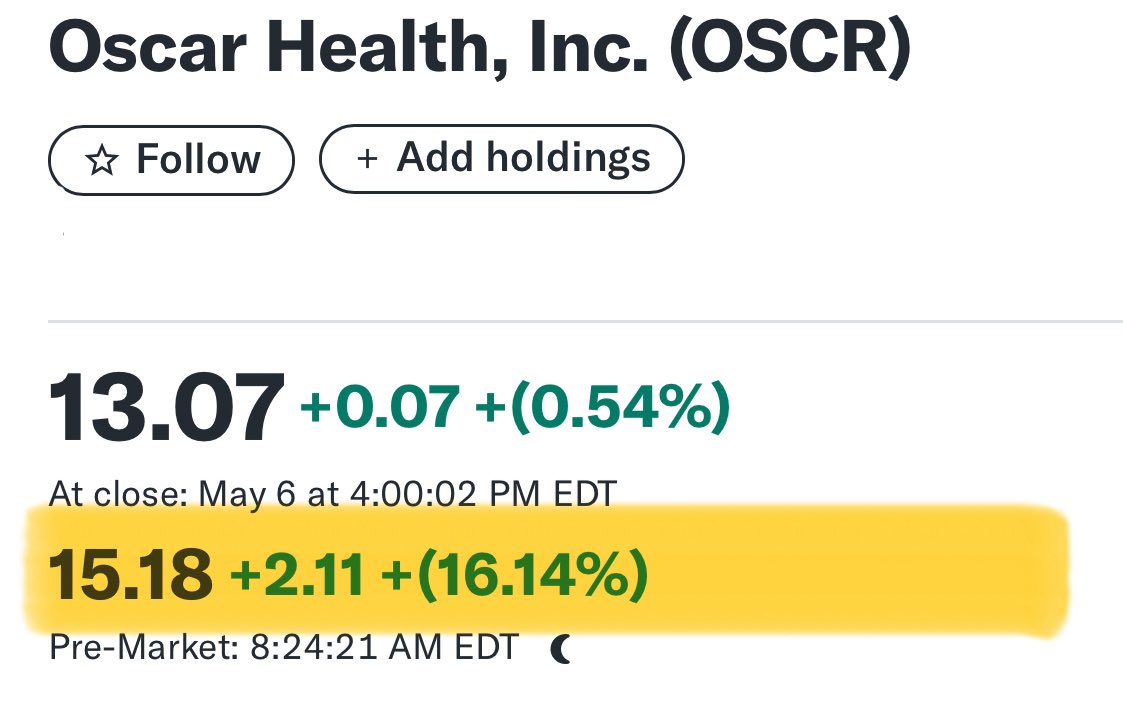Click the +(16.14%) pre-market percent
Viewport: 1123px width, 708px height.
click(513, 577)
